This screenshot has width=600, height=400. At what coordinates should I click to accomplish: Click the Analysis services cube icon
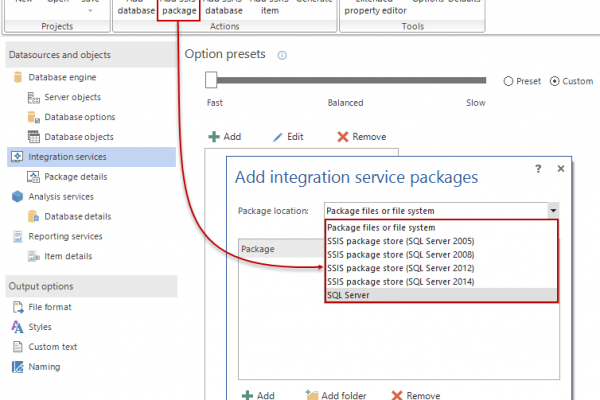tap(18, 196)
